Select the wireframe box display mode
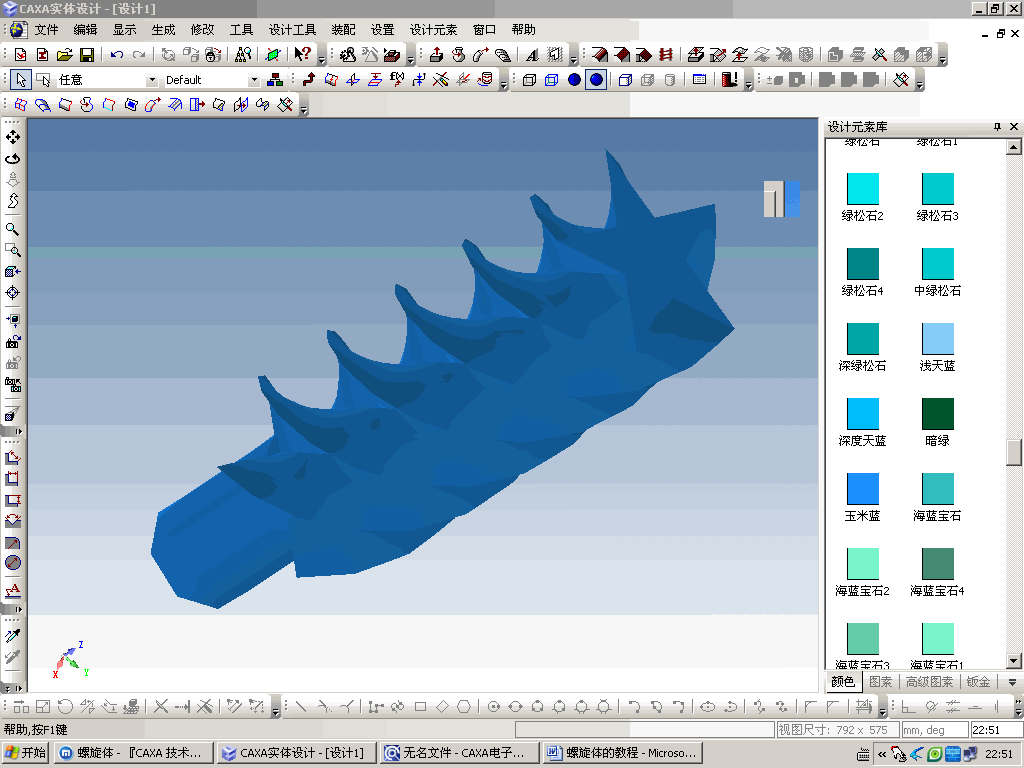 point(529,80)
